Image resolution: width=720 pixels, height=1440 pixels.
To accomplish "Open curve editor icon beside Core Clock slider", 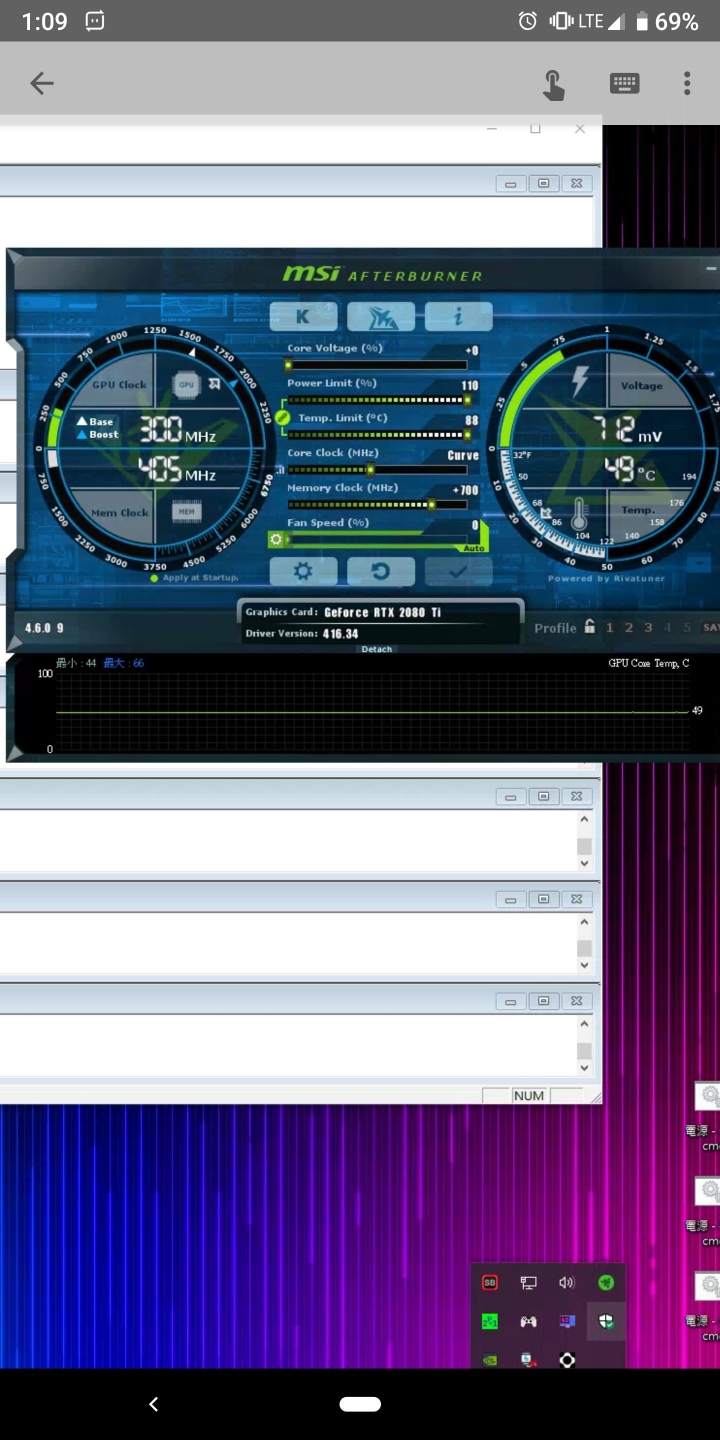I will click(280, 469).
